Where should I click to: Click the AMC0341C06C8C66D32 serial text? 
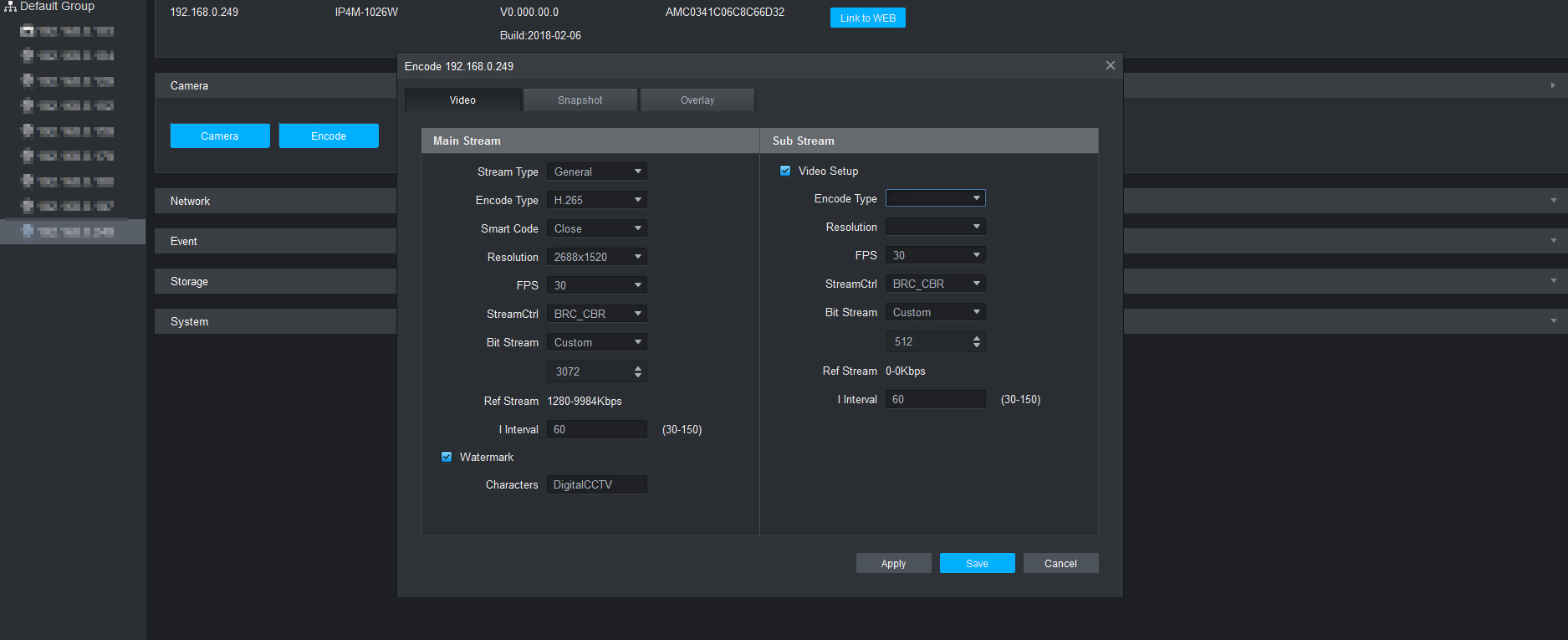pos(725,13)
